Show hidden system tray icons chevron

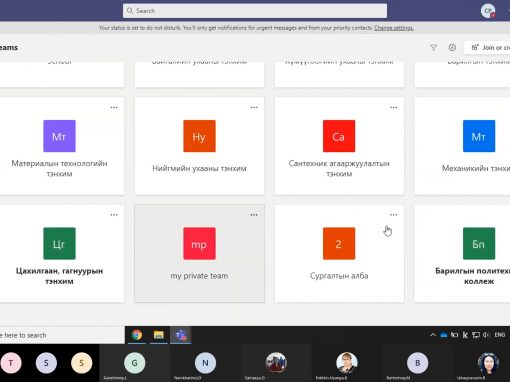click(x=433, y=335)
